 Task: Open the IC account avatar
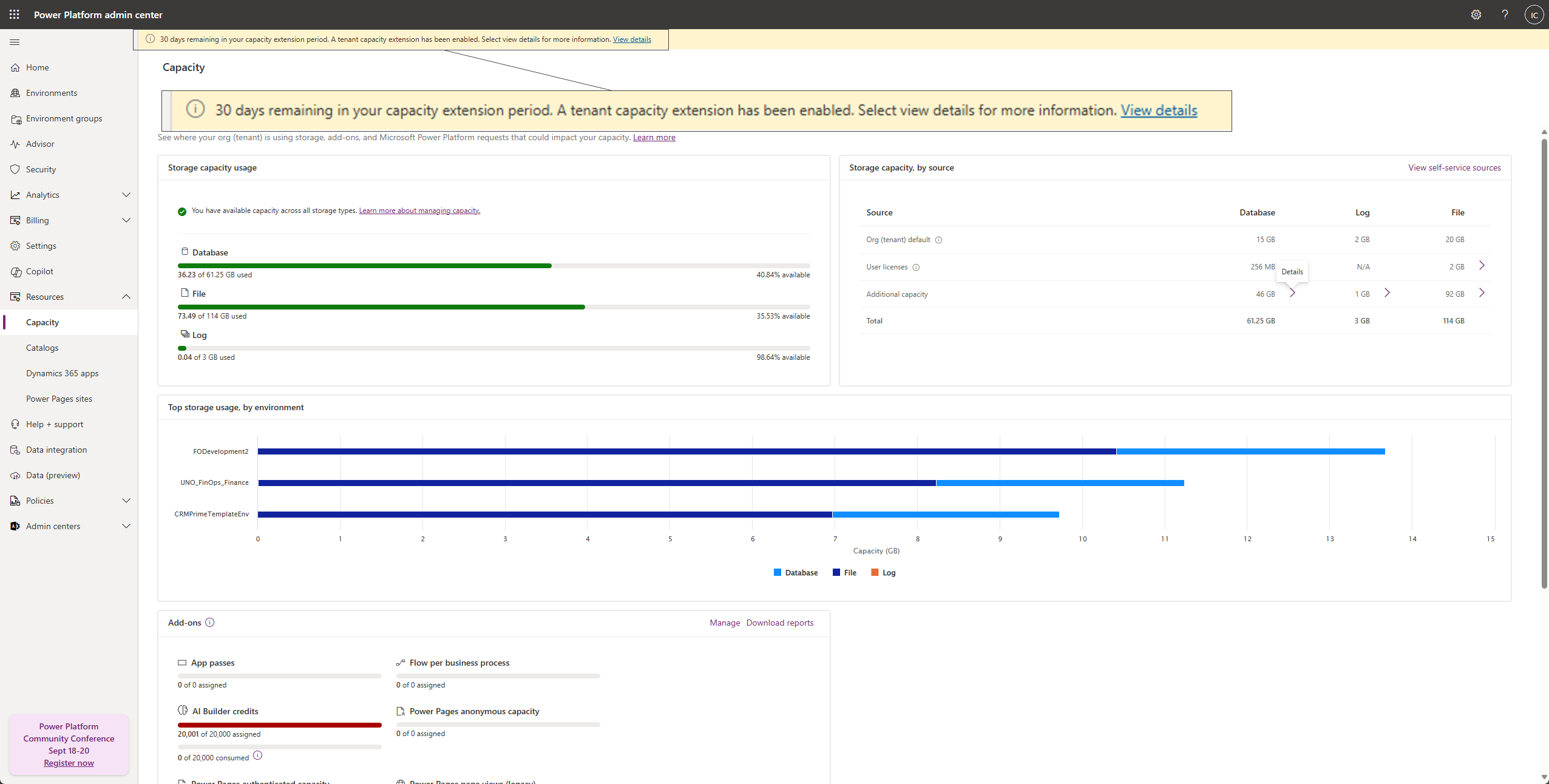pos(1534,15)
